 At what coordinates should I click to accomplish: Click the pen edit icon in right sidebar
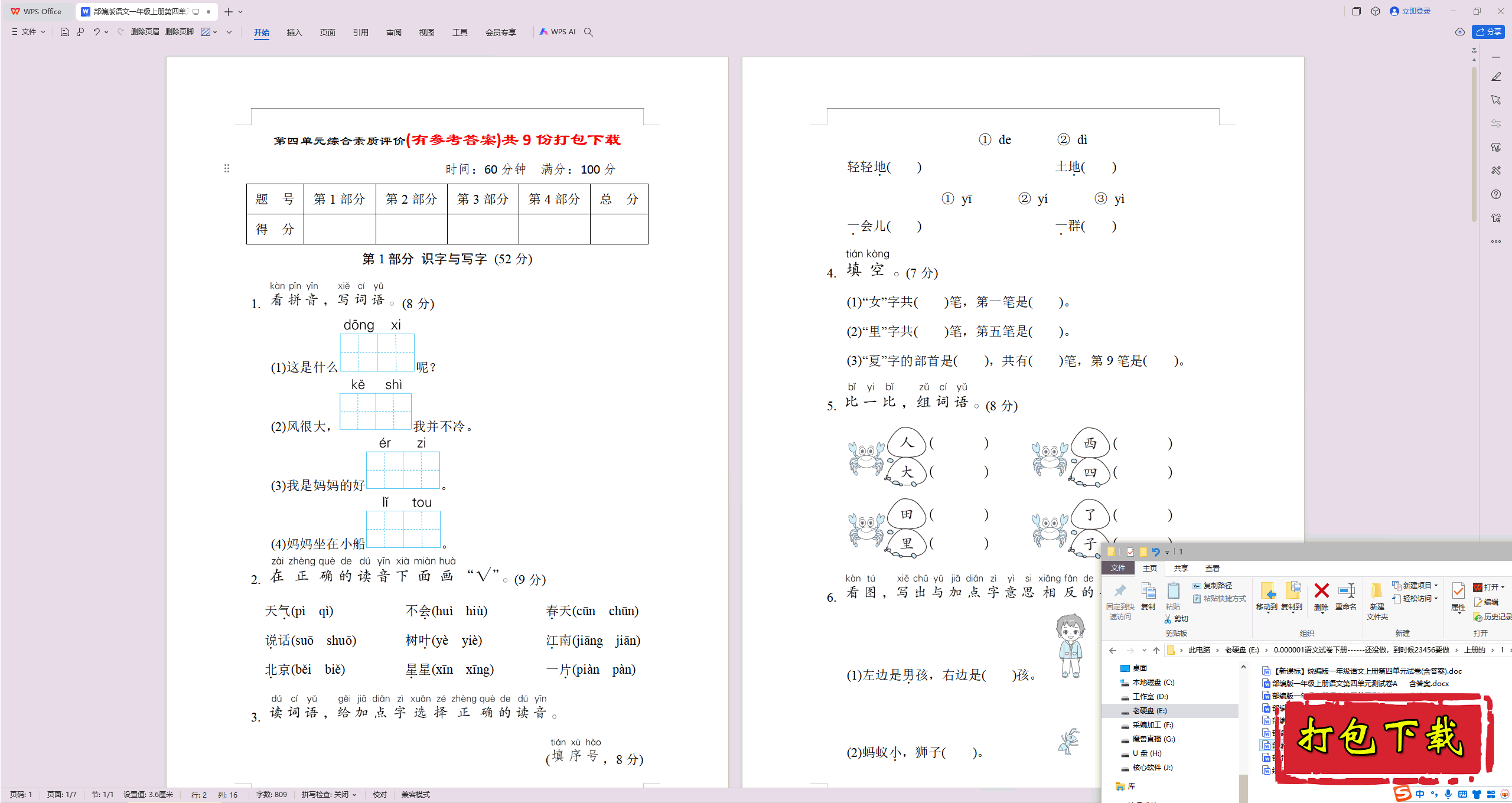pos(1496,77)
